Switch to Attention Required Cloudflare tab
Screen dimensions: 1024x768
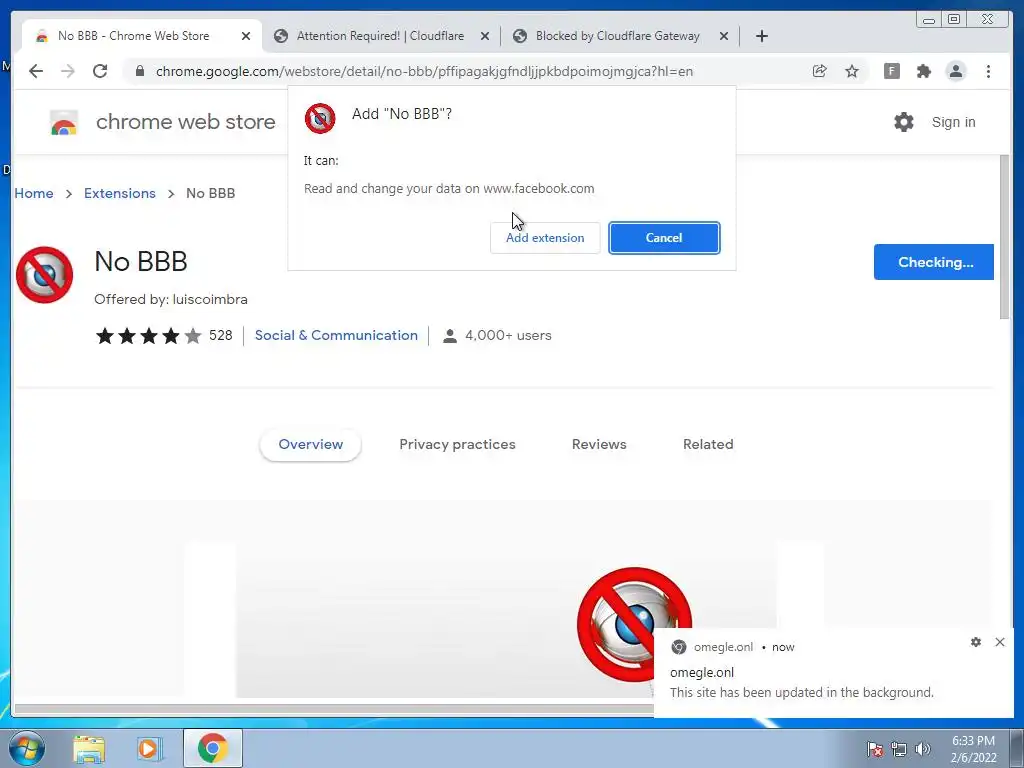[380, 36]
